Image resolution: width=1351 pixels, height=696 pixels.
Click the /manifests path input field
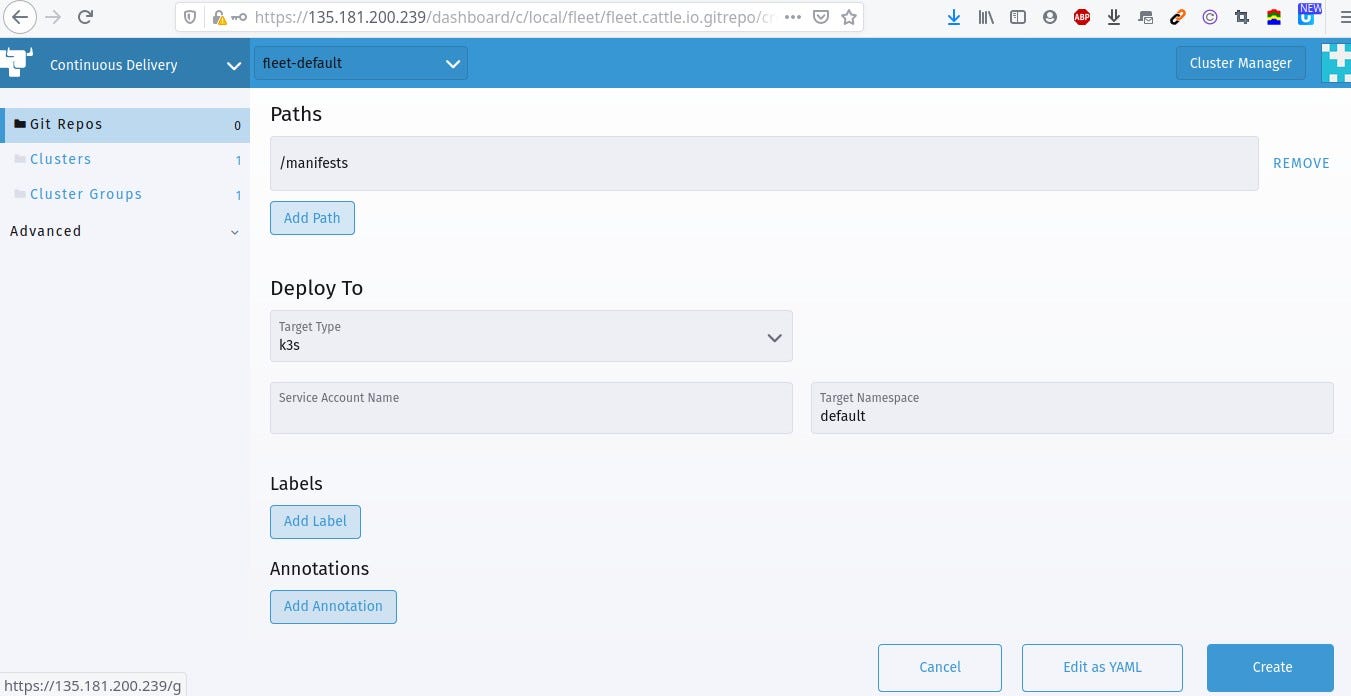pyautogui.click(x=764, y=163)
